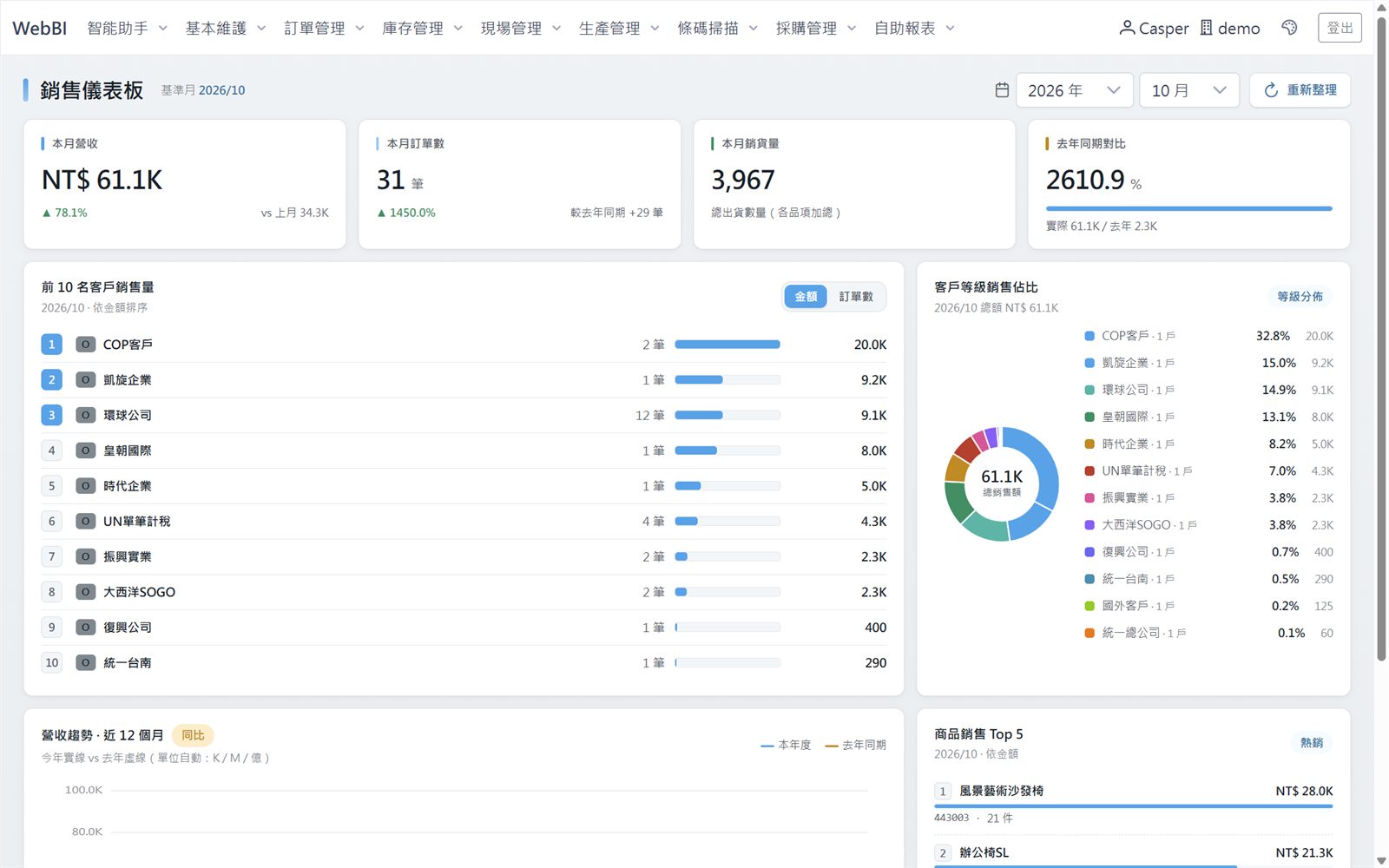Switch top customers view to 金額
The image size is (1389, 868).
(806, 297)
